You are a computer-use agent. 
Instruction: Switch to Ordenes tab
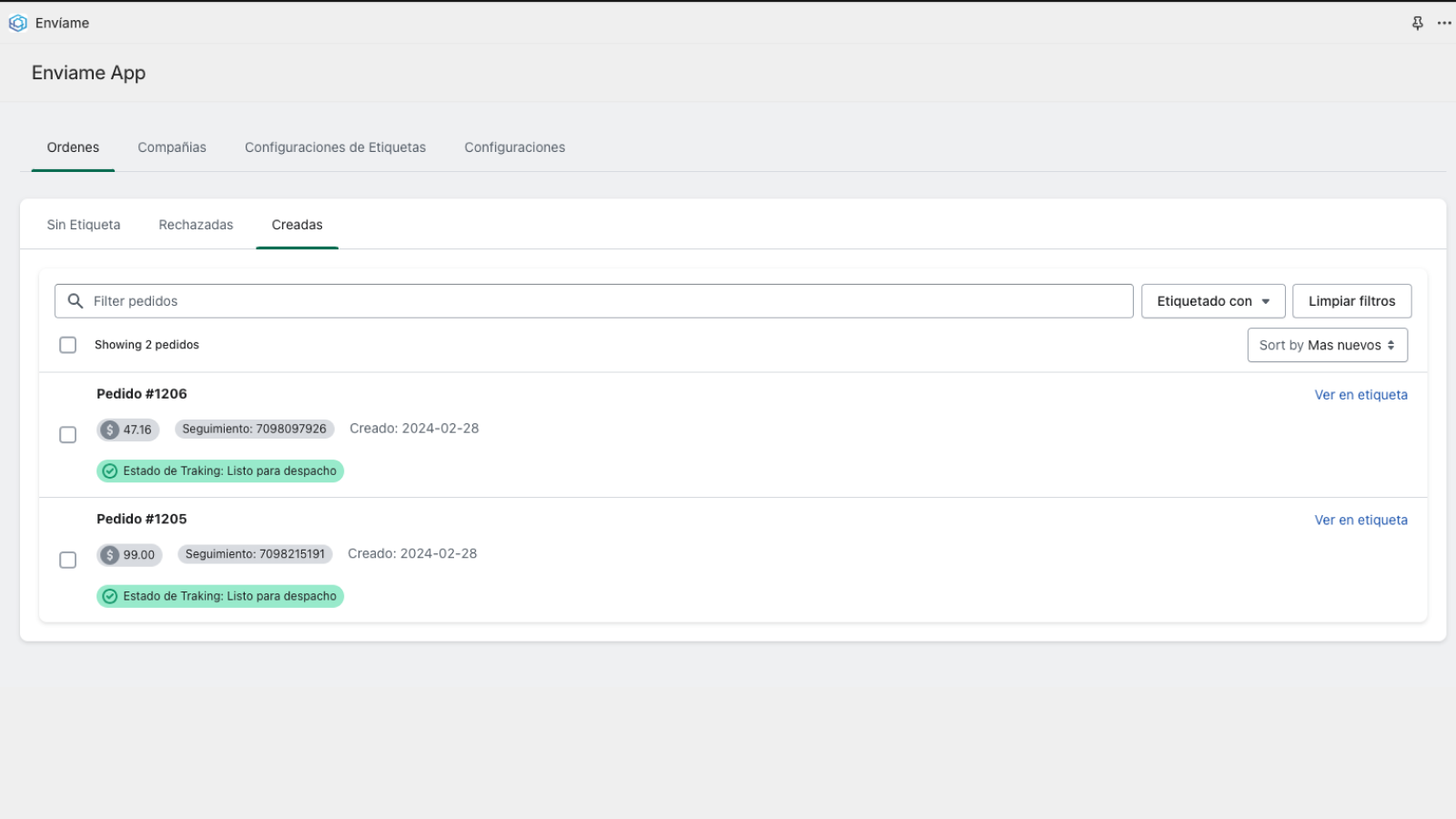coord(73,147)
